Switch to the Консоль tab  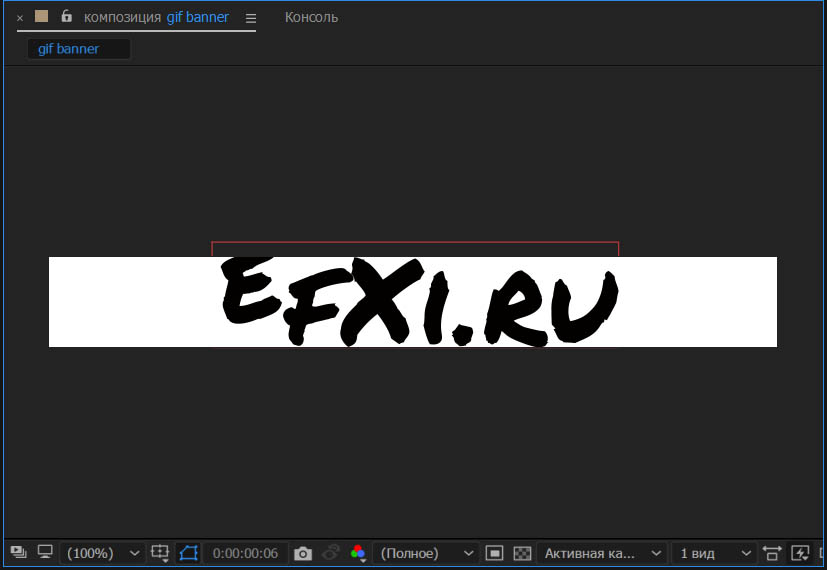[311, 17]
